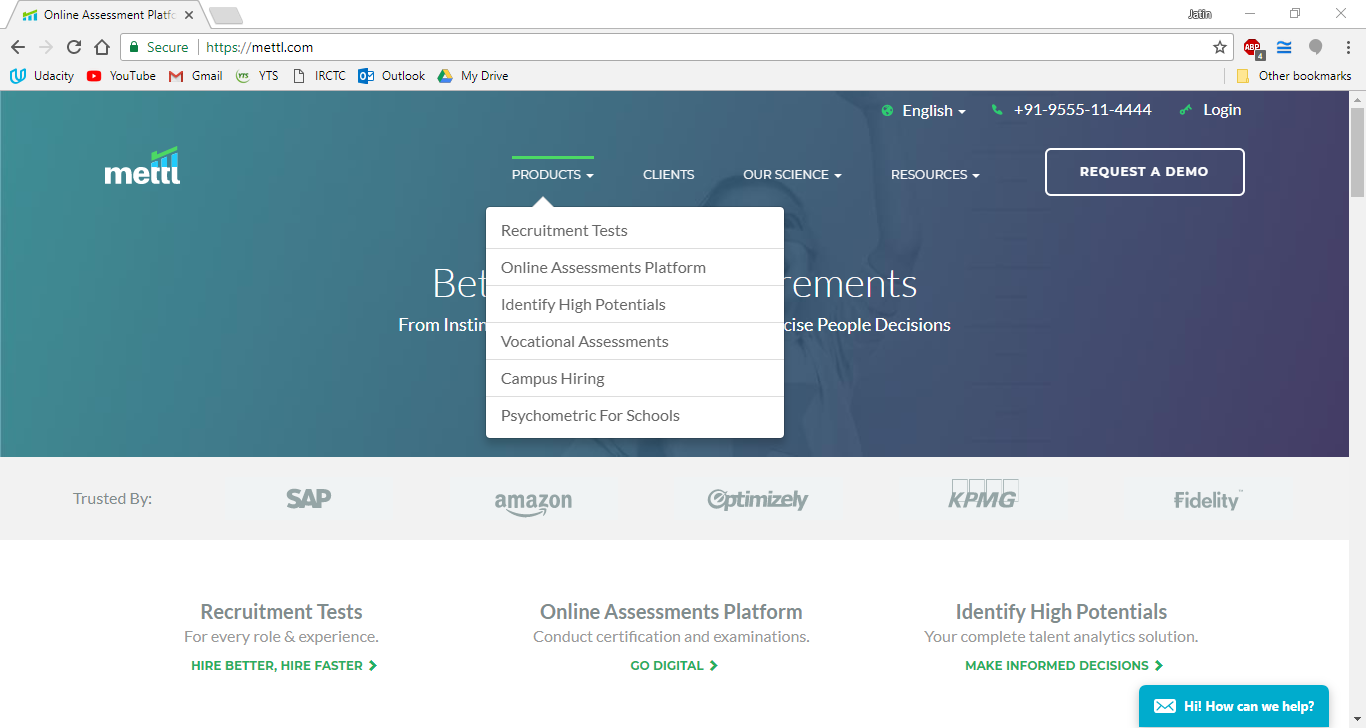Select Vocational Assessments menu entry

tap(635, 341)
